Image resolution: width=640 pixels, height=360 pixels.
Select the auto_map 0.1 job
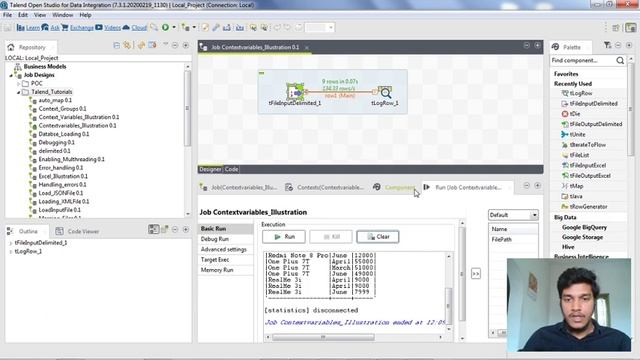pyautogui.click(x=55, y=100)
